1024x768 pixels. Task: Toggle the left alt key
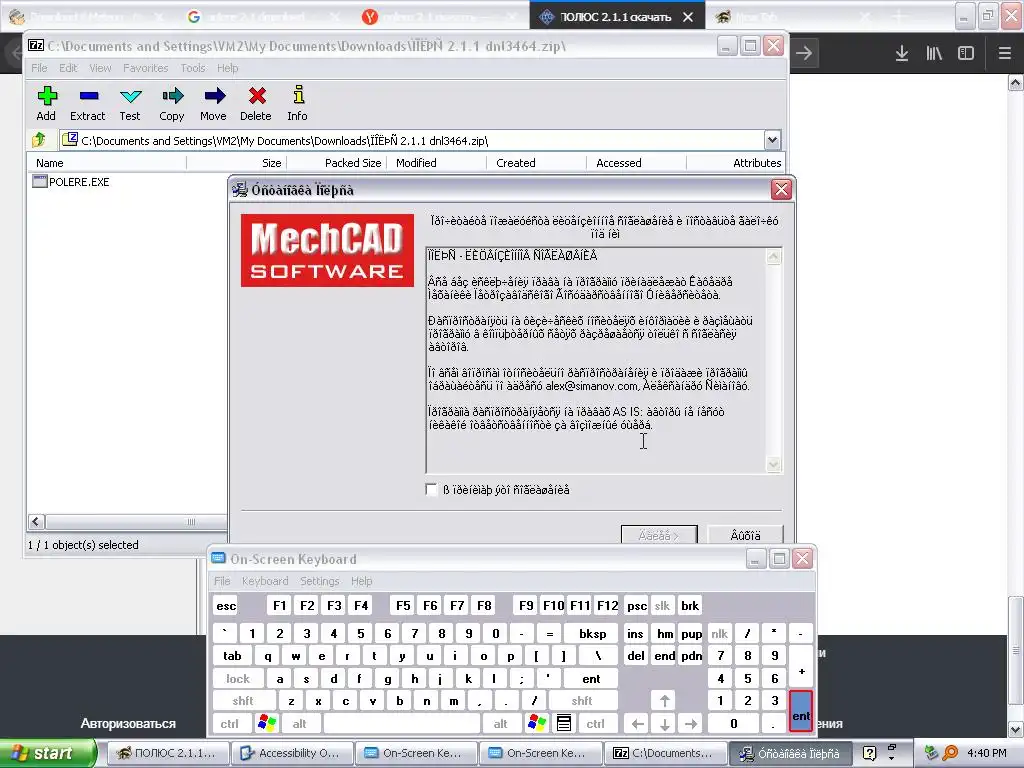tap(300, 724)
